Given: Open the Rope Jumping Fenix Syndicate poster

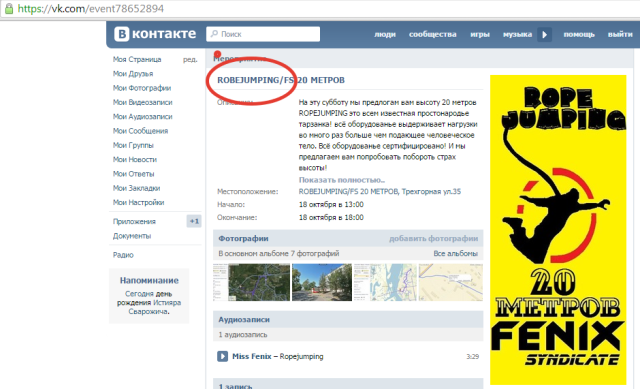Looking at the screenshot, I should (558, 229).
